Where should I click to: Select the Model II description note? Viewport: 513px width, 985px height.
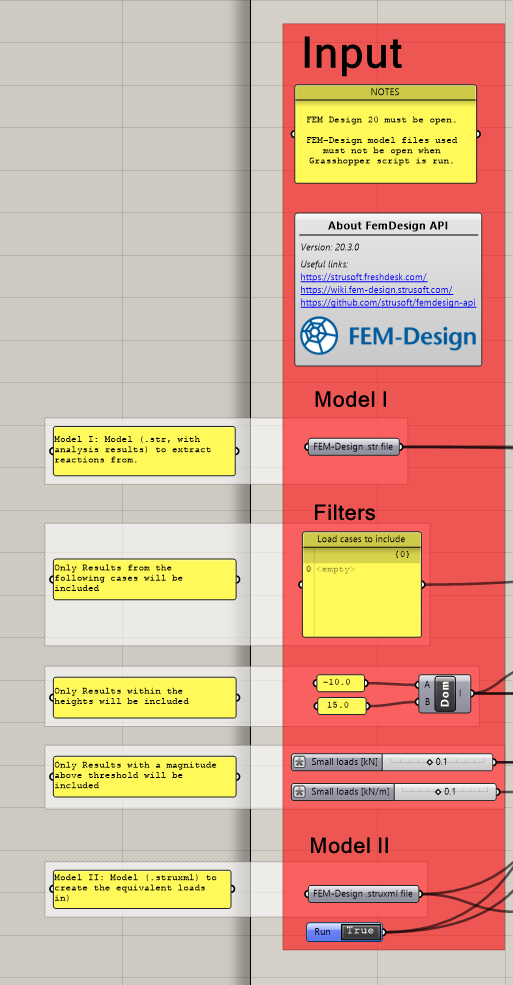141,889
